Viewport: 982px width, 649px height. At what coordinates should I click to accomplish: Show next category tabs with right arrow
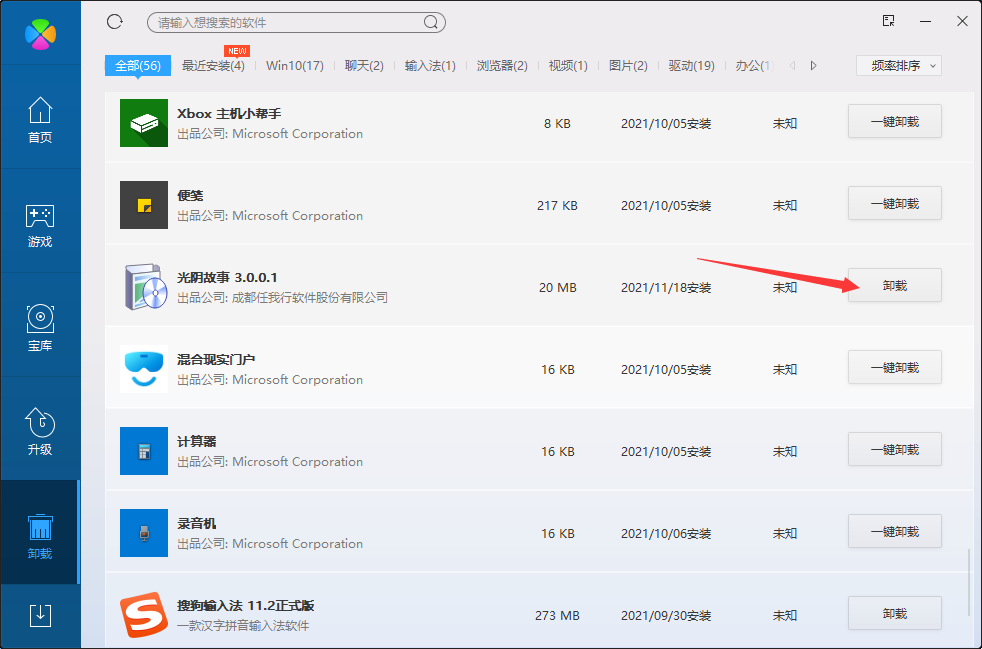[x=814, y=66]
